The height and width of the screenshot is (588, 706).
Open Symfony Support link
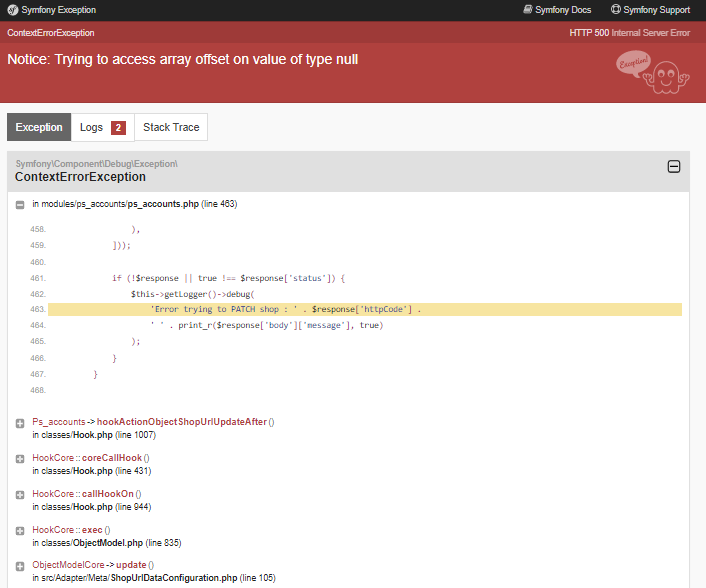[x=650, y=10]
